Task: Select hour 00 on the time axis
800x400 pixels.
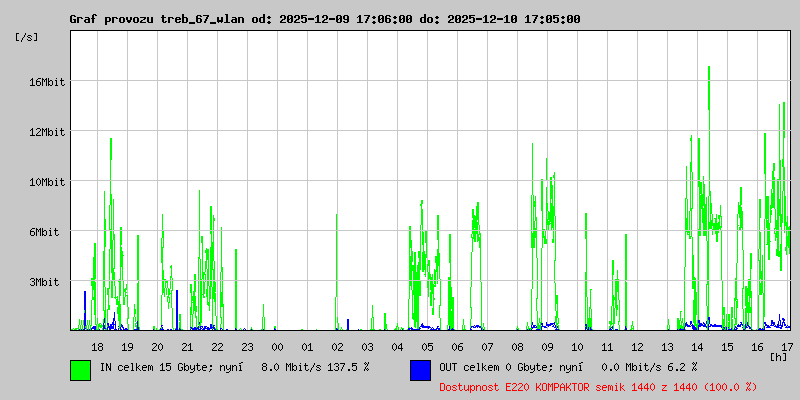Action: click(x=277, y=346)
